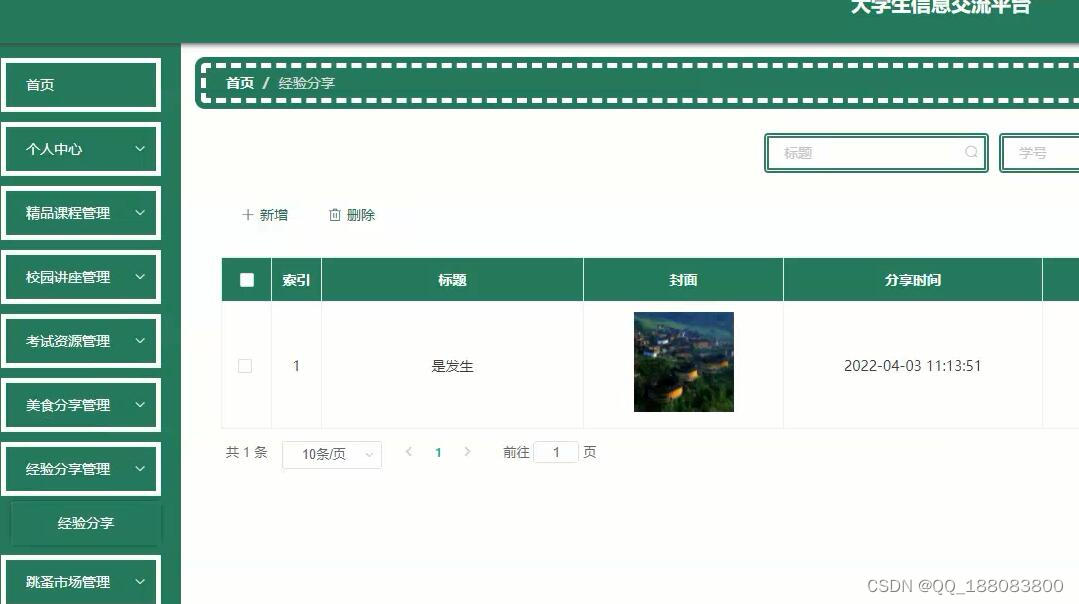The height and width of the screenshot is (604, 1079).
Task: Expand the 跳蚤市场管理 sidebar menu
Action: [x=81, y=581]
